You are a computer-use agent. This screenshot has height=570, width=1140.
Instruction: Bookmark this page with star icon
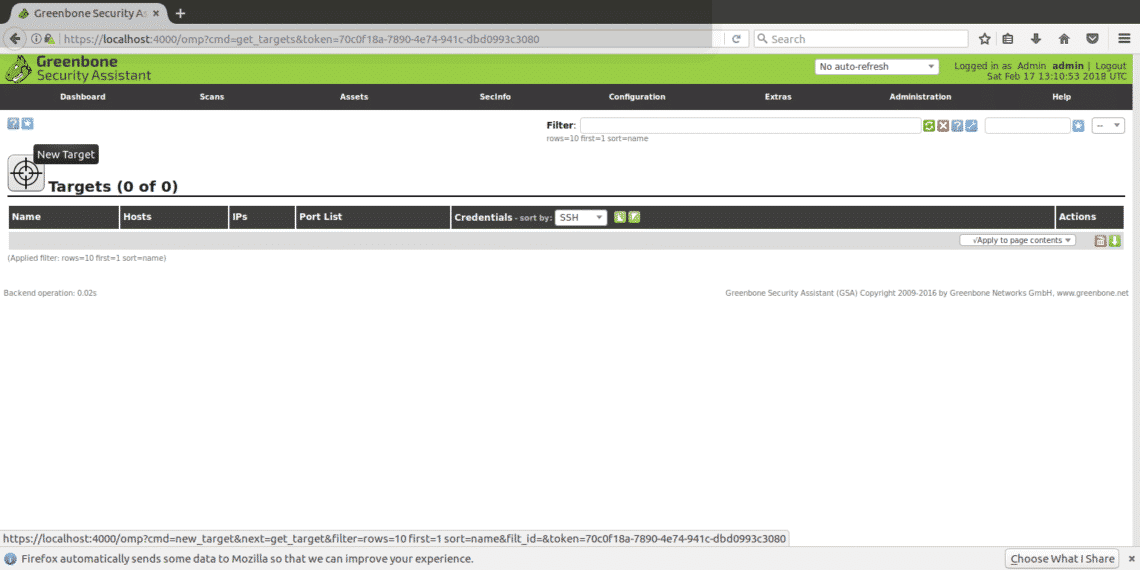(984, 39)
